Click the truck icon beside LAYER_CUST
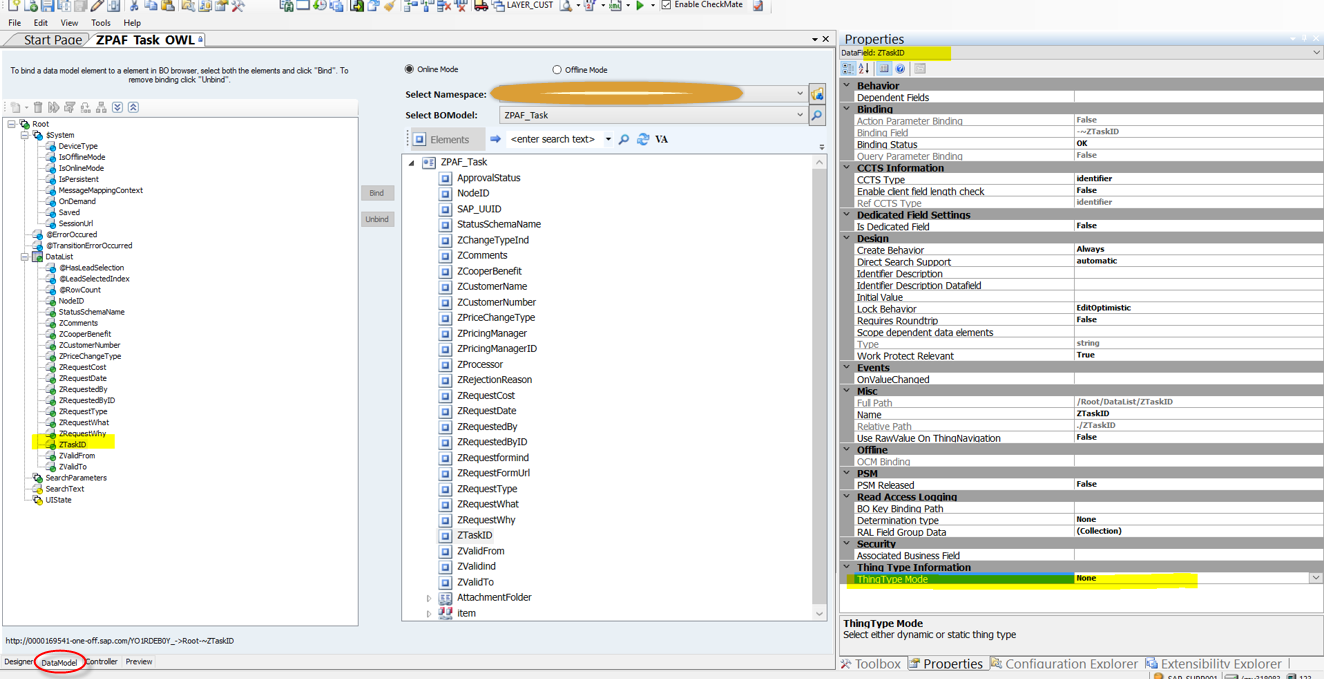1330x679 pixels. (480, 6)
